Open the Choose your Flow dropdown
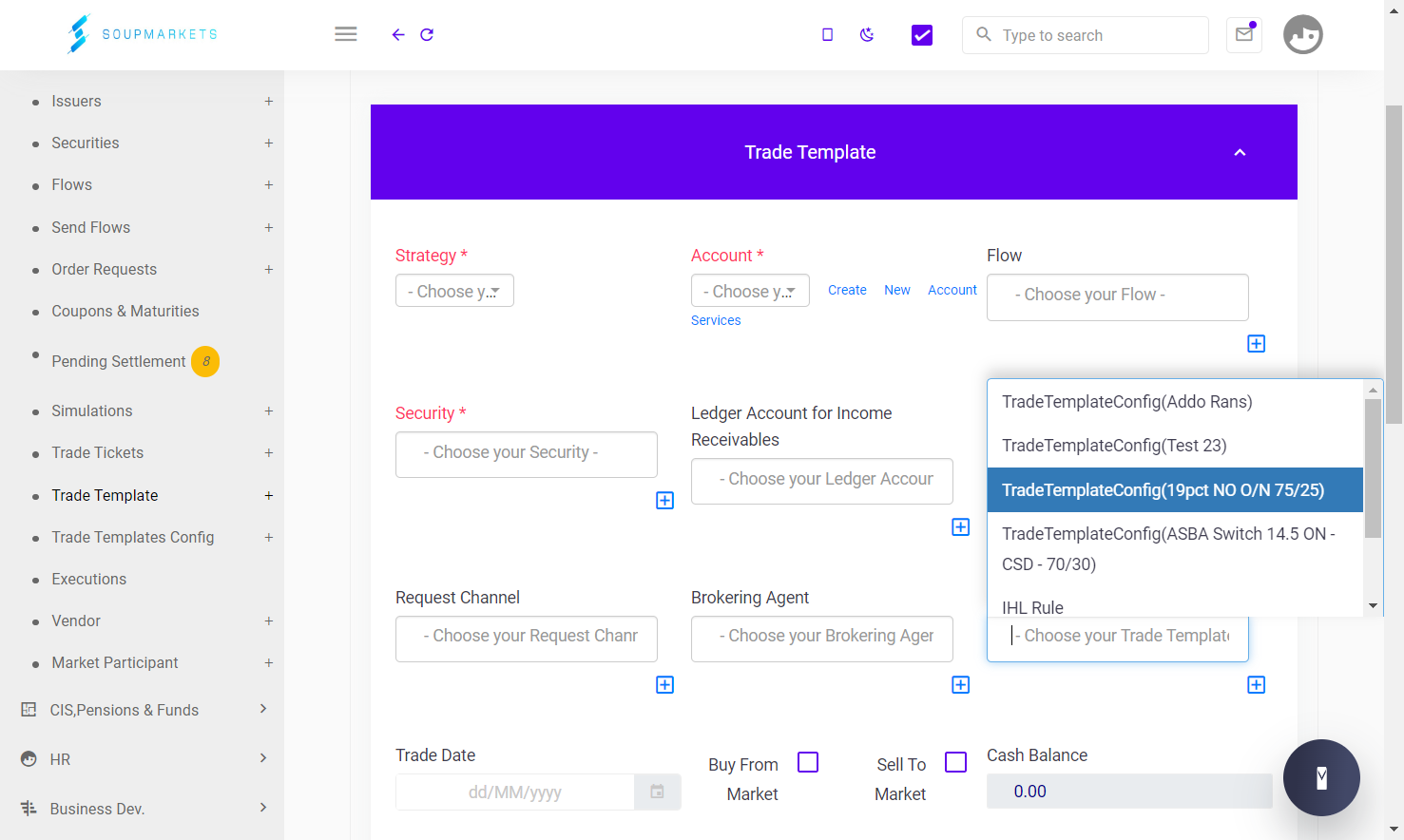This screenshot has width=1404, height=840. 1118,297
